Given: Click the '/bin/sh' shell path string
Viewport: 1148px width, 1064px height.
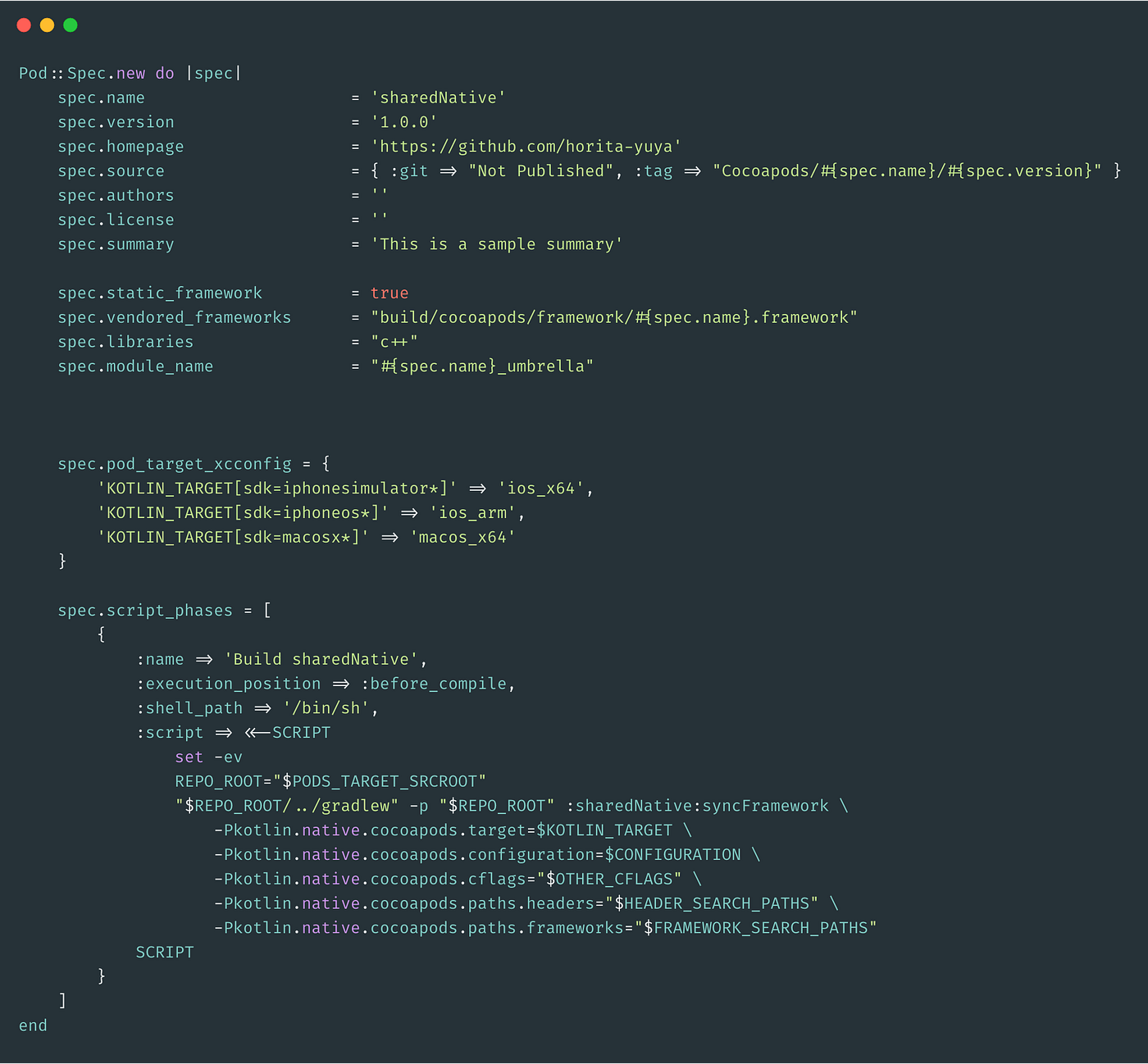Looking at the screenshot, I should point(326,707).
